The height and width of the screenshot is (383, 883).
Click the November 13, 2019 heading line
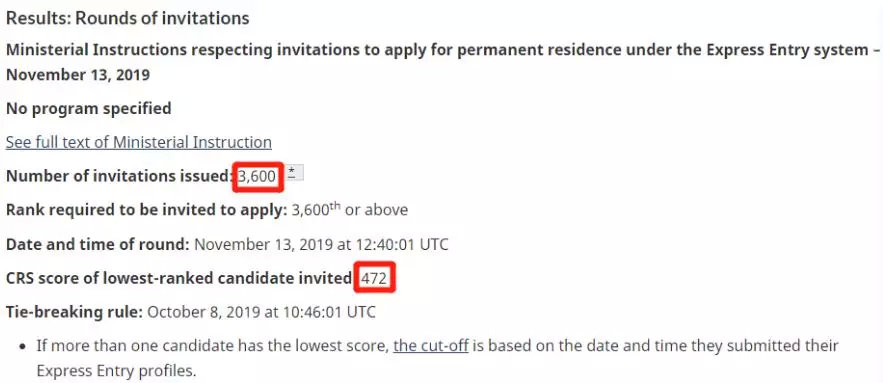(78, 75)
